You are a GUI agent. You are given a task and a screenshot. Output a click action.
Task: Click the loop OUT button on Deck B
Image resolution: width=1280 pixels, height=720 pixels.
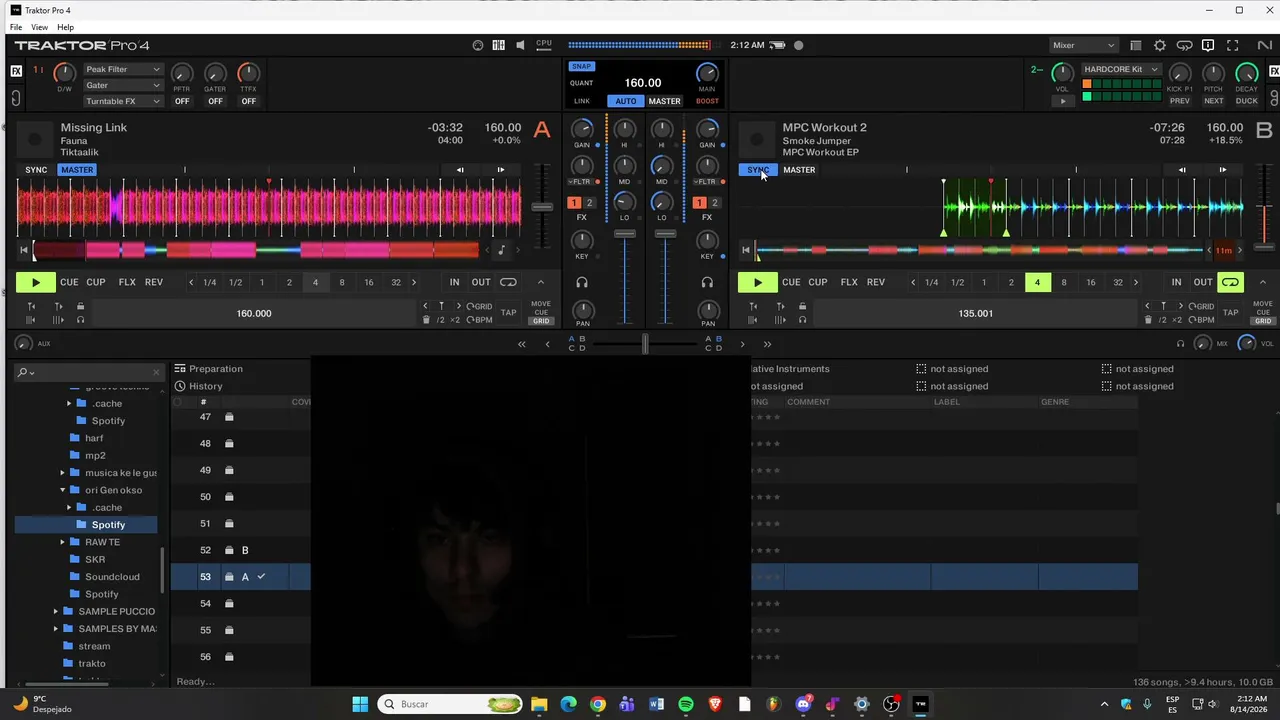pyautogui.click(x=1203, y=282)
